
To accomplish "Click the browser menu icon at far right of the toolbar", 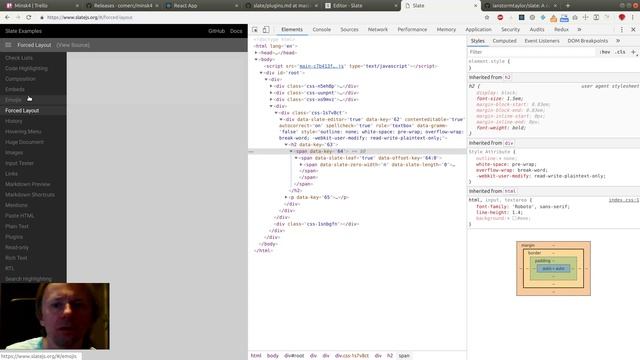I will pos(633,18).
